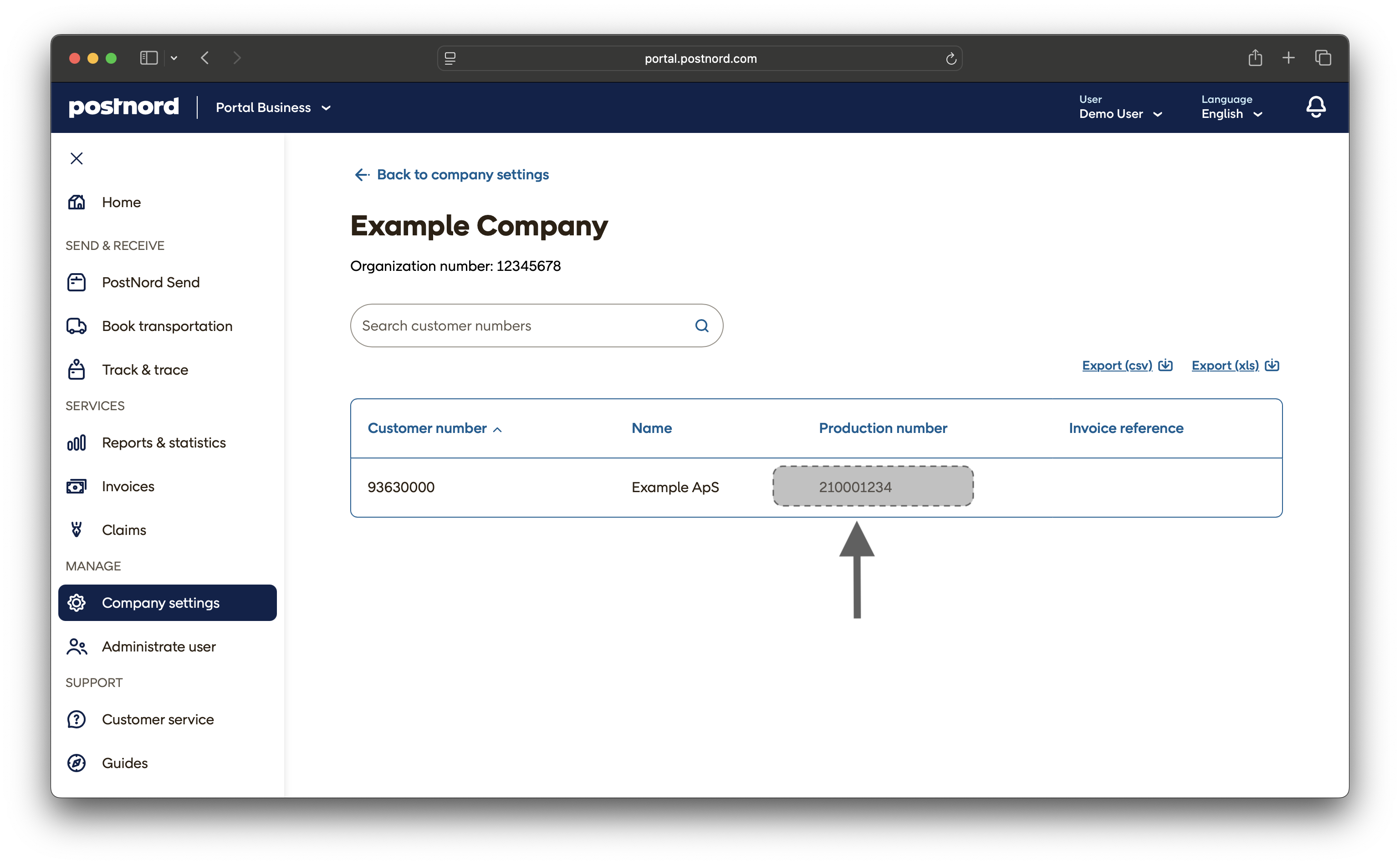
Task: Click the Company settings gear icon
Action: (x=77, y=602)
